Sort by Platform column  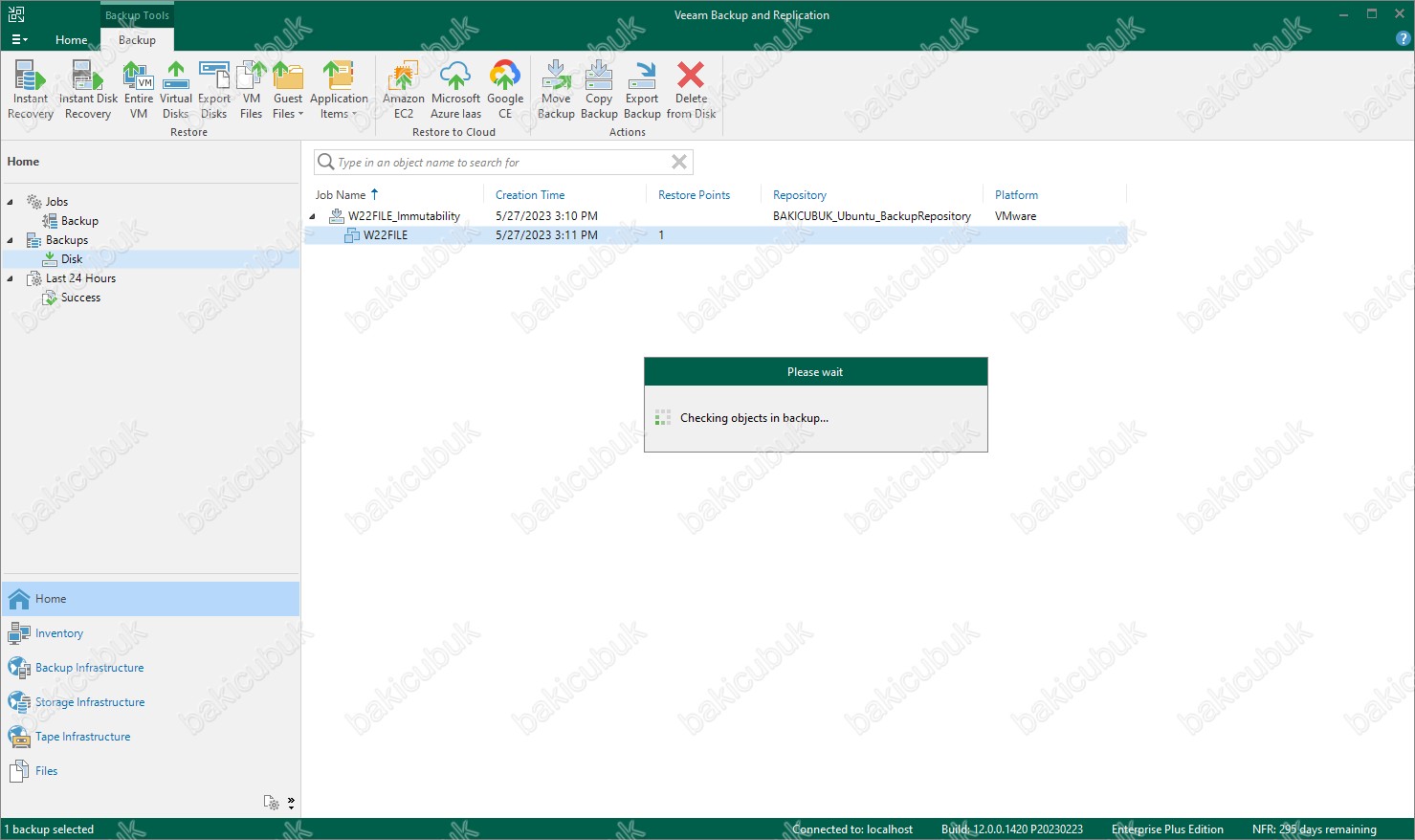click(1016, 194)
